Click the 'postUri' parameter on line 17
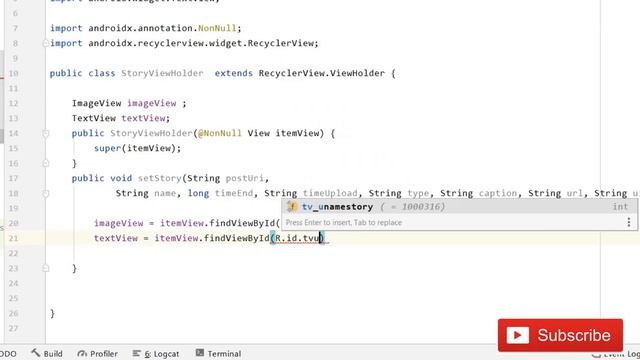 [x=244, y=178]
